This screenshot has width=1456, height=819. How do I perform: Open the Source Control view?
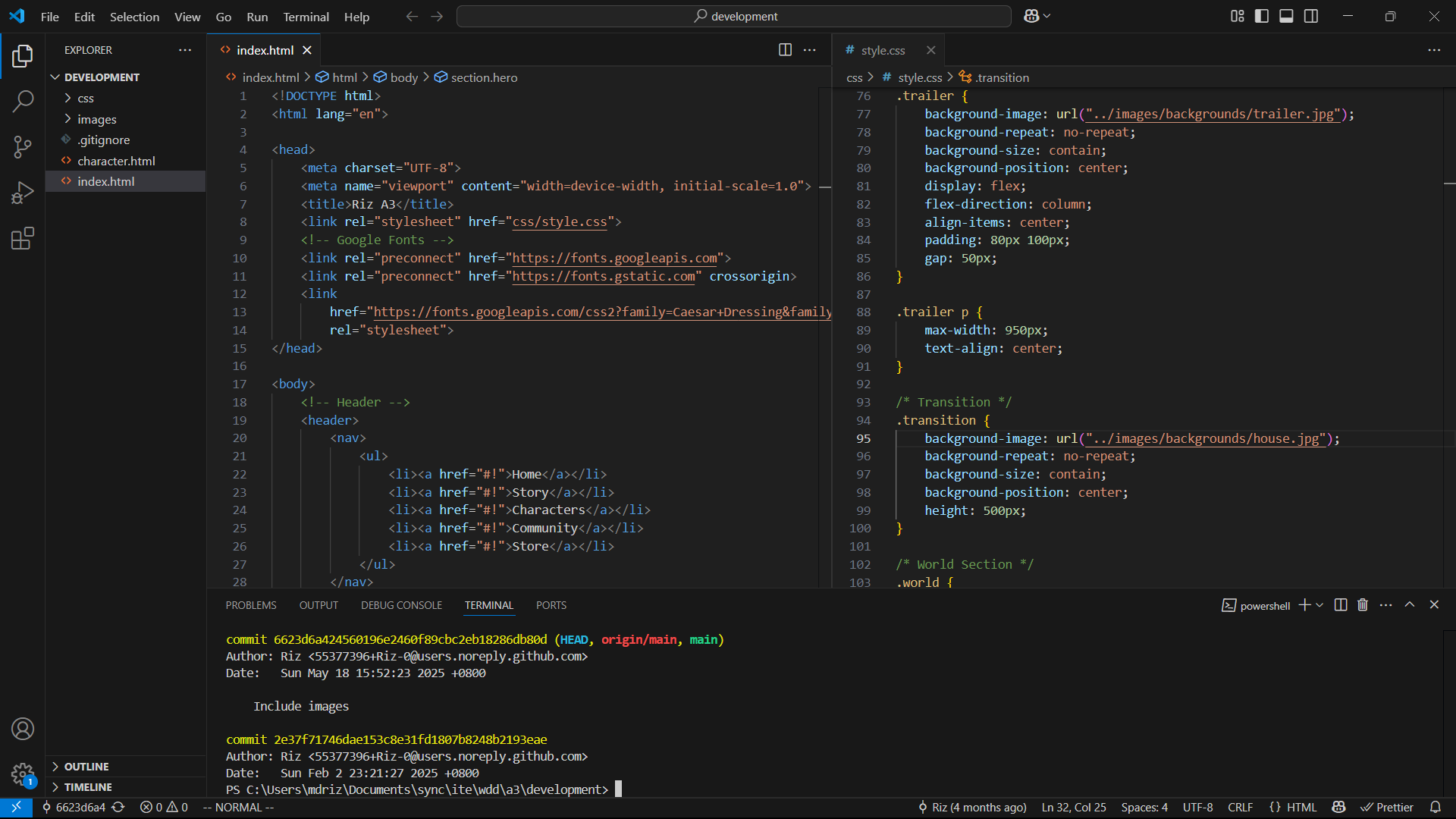[23, 147]
